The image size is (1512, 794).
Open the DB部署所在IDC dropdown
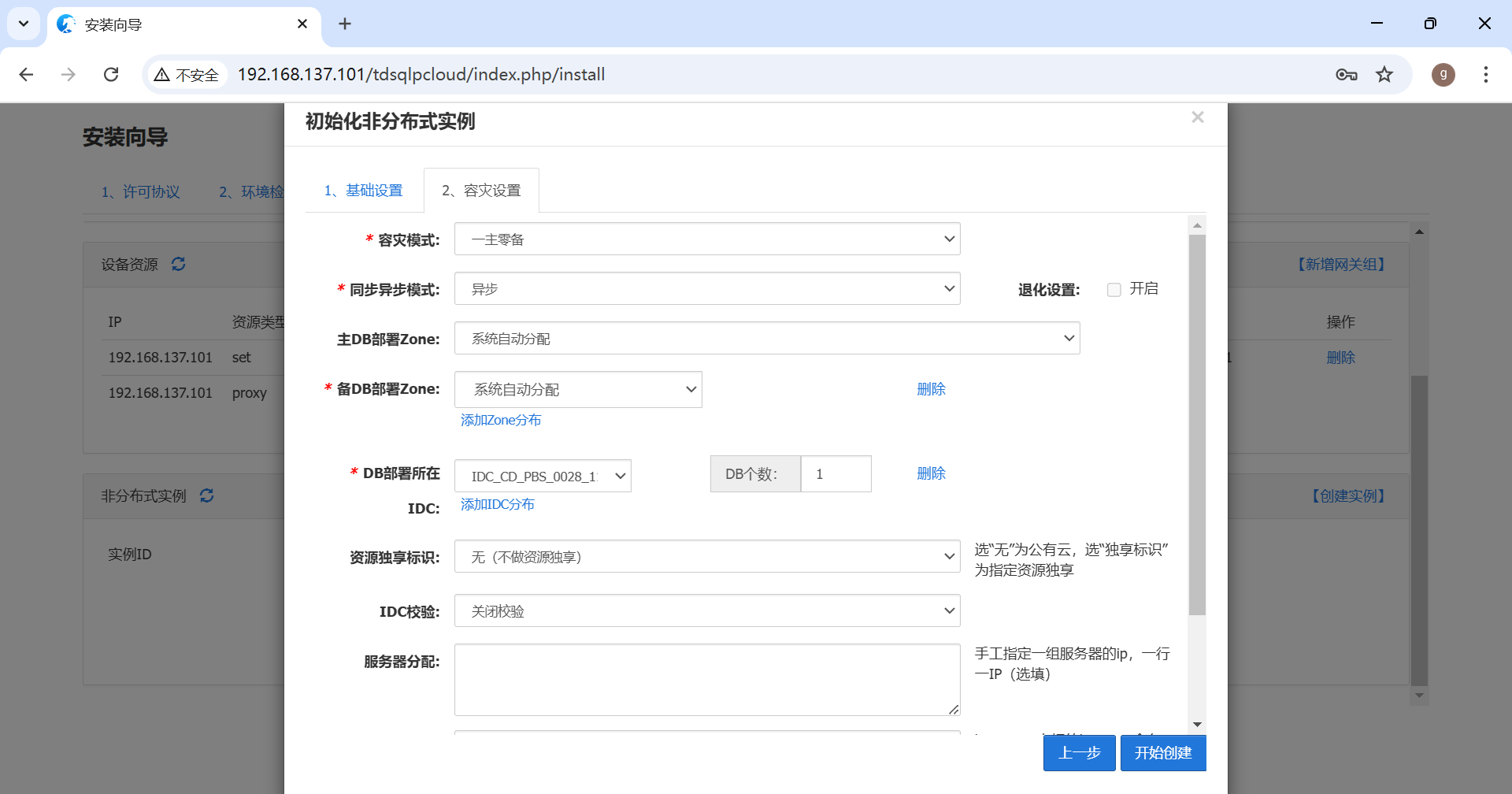(543, 476)
